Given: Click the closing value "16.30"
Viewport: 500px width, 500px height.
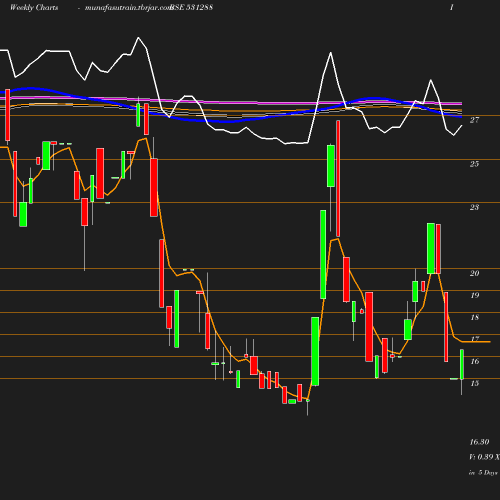Looking at the screenshot, I should pos(479,442).
